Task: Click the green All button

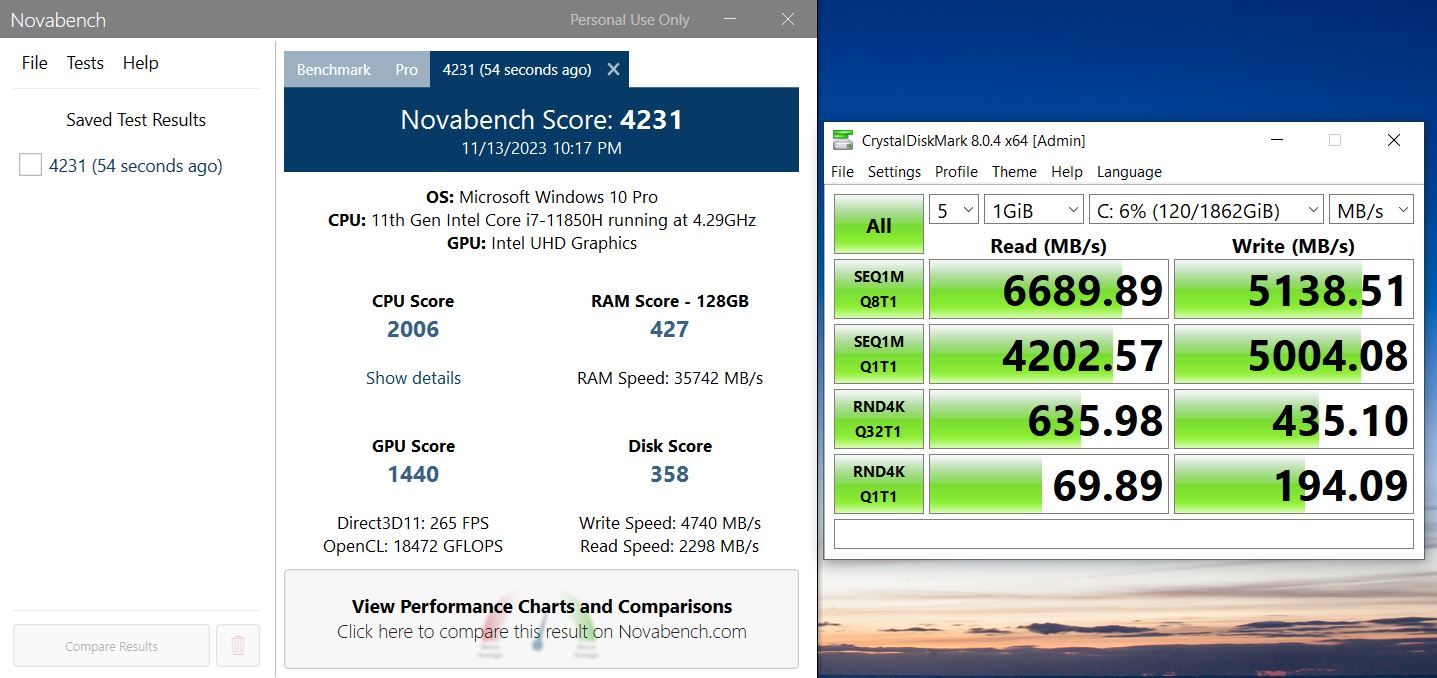Action: [x=879, y=225]
